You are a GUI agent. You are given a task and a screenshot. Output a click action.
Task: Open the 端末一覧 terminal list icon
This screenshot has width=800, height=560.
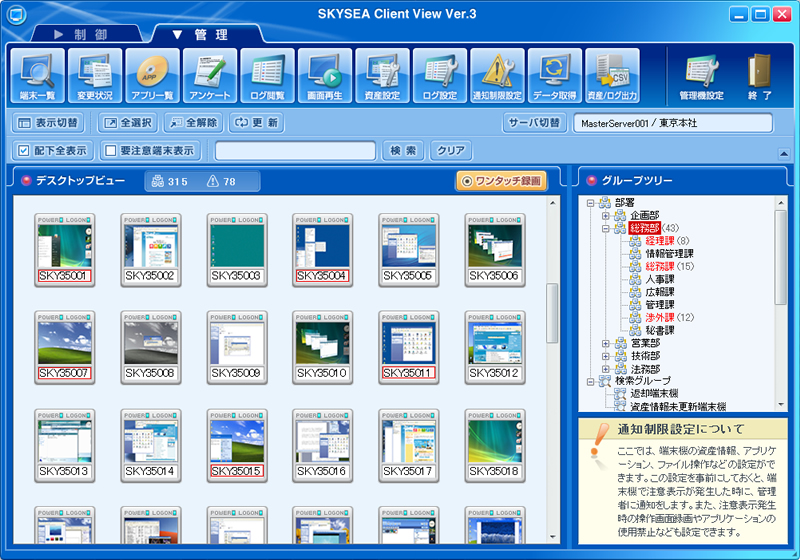click(37, 76)
